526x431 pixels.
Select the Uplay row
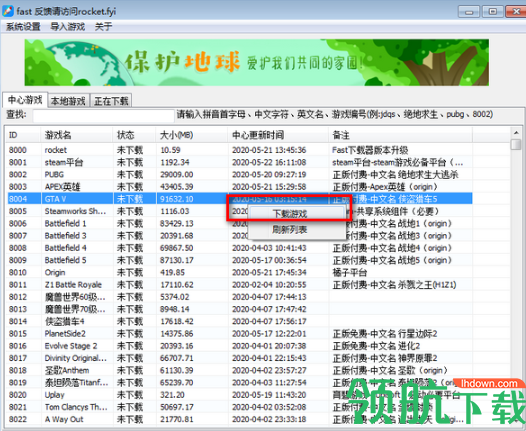point(240,395)
